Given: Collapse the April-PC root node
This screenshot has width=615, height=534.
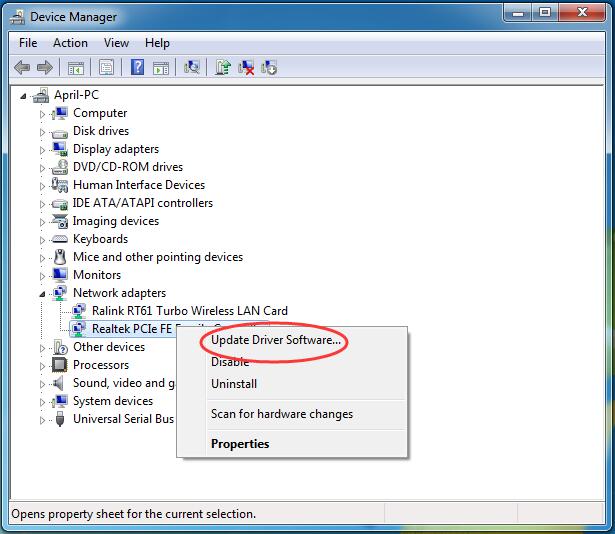Looking at the screenshot, I should tap(23, 96).
